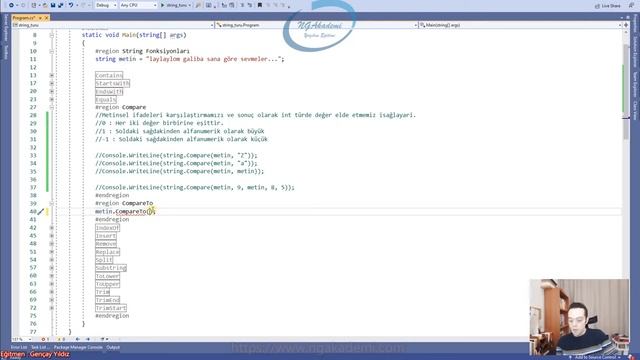Click the Save file icon
This screenshot has width=640, height=360.
(53, 5)
